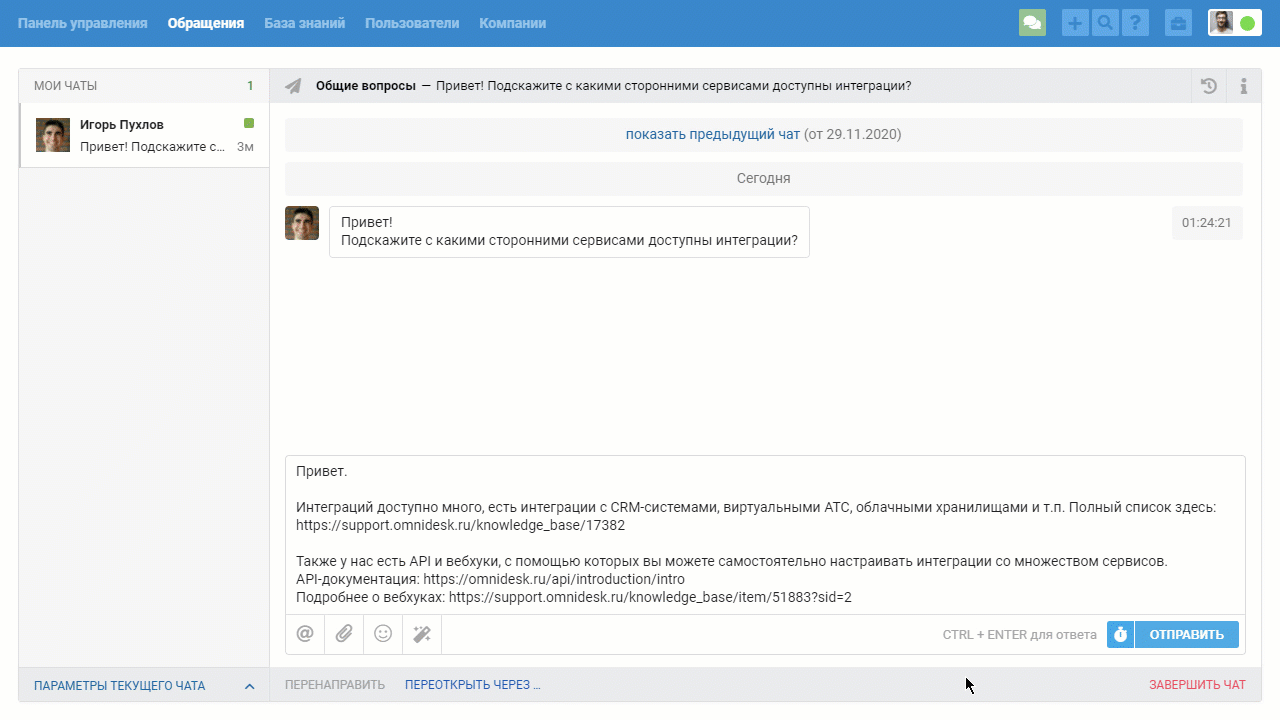
Task: Click the Общие вопросы chat title
Action: pyautogui.click(x=366, y=86)
